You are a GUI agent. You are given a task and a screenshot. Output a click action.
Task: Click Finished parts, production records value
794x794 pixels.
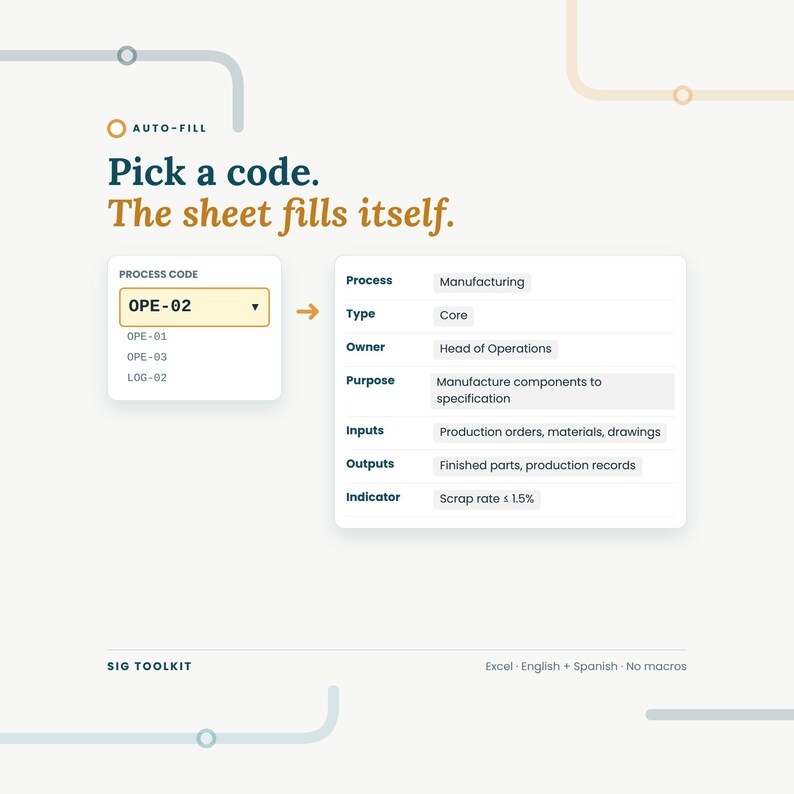tap(537, 465)
